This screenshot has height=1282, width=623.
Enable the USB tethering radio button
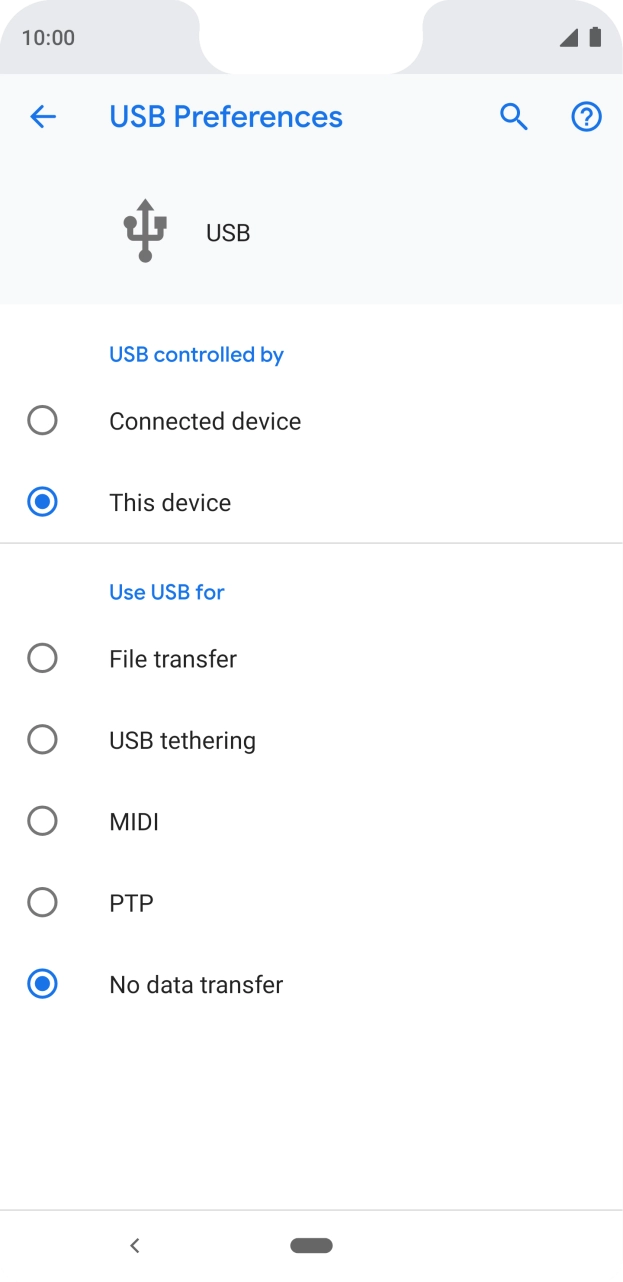(42, 740)
